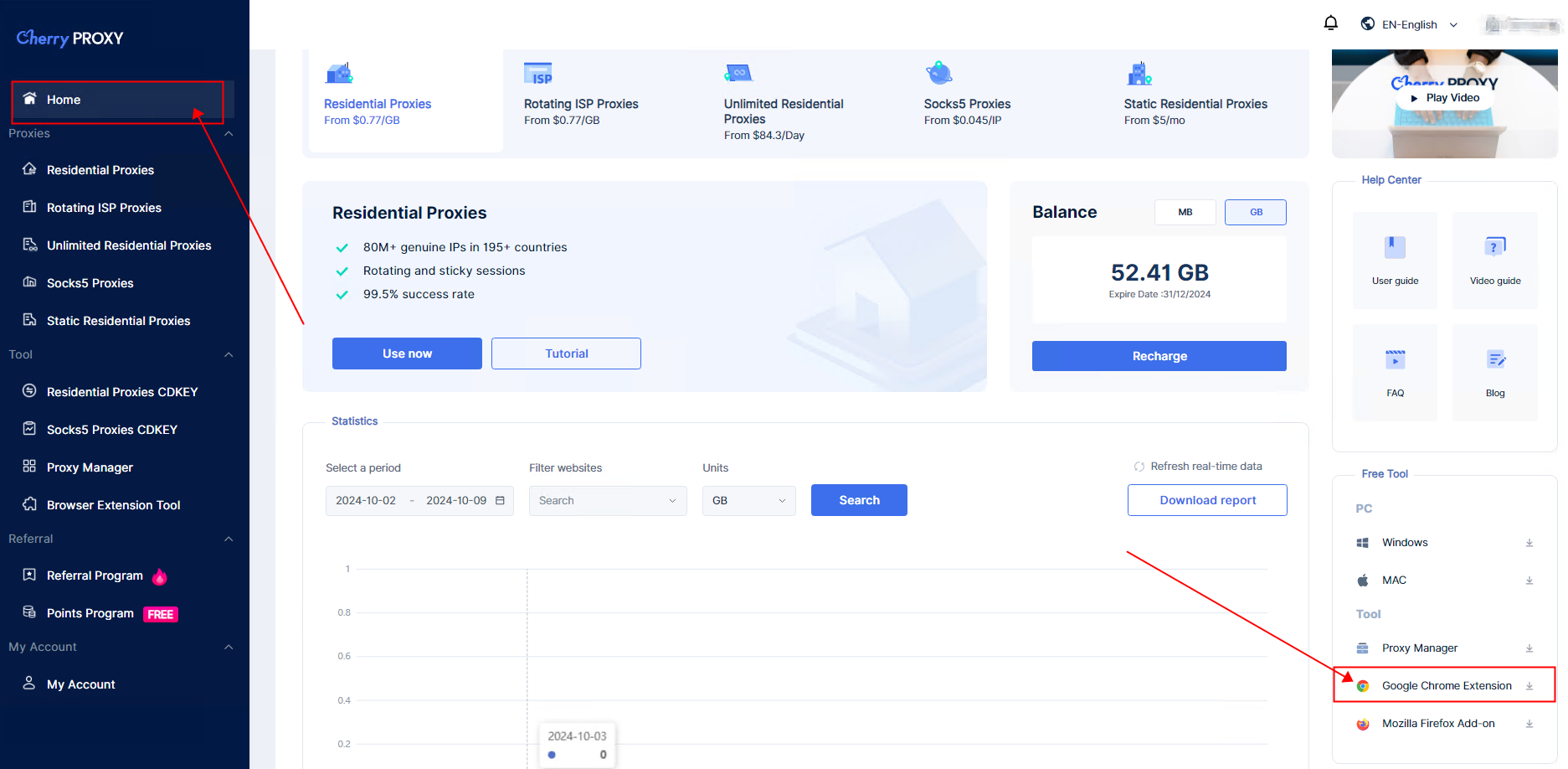The height and width of the screenshot is (769, 1568).
Task: Open Socks5 Proxies in sidebar
Action: click(90, 283)
